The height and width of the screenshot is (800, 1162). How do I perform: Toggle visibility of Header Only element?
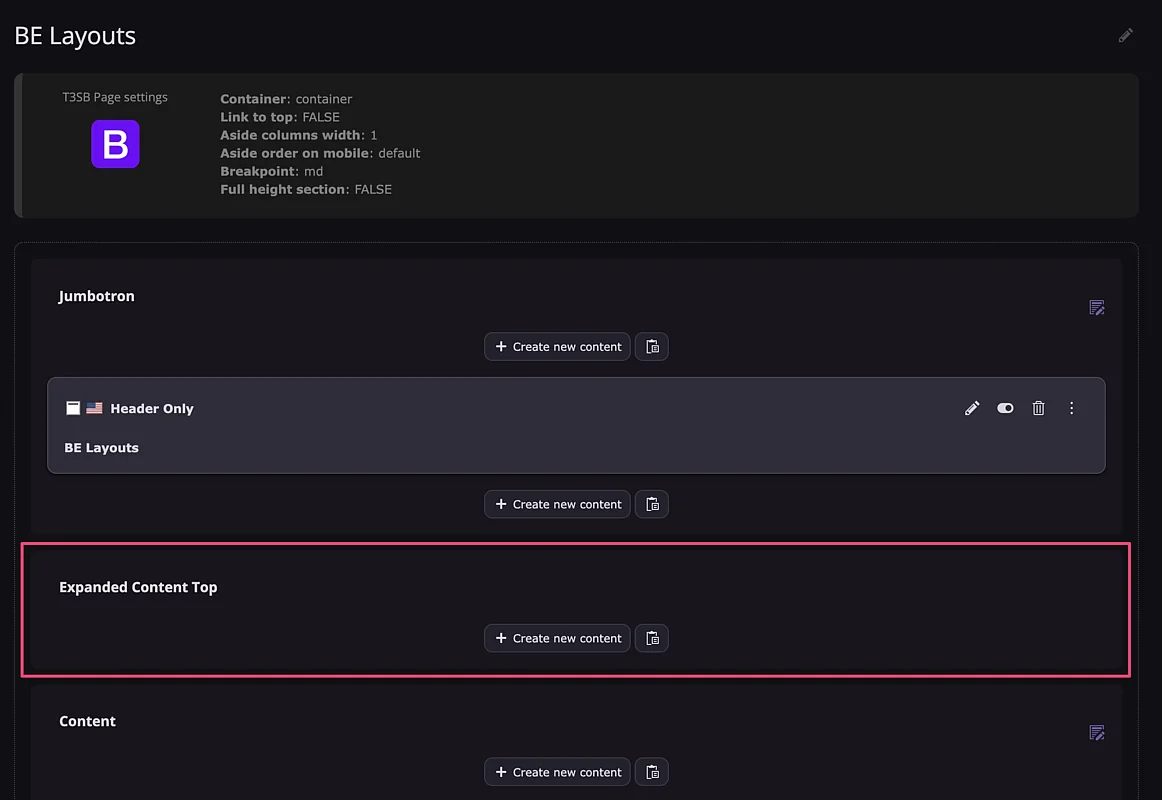point(1005,408)
